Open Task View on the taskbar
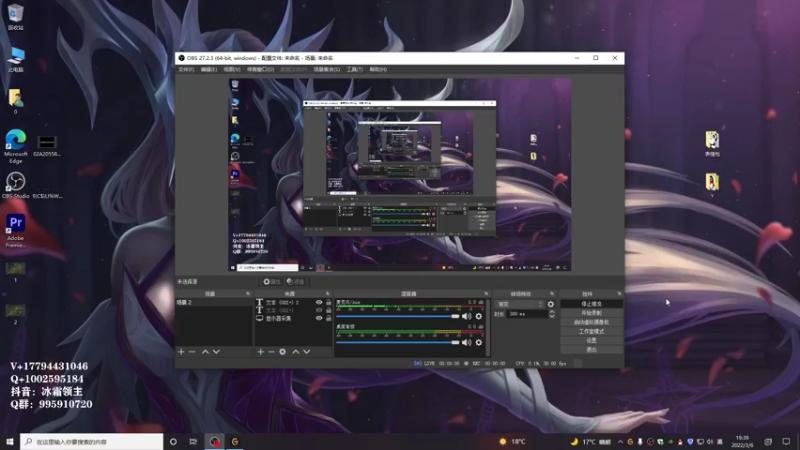The width and height of the screenshot is (800, 450). [193, 441]
